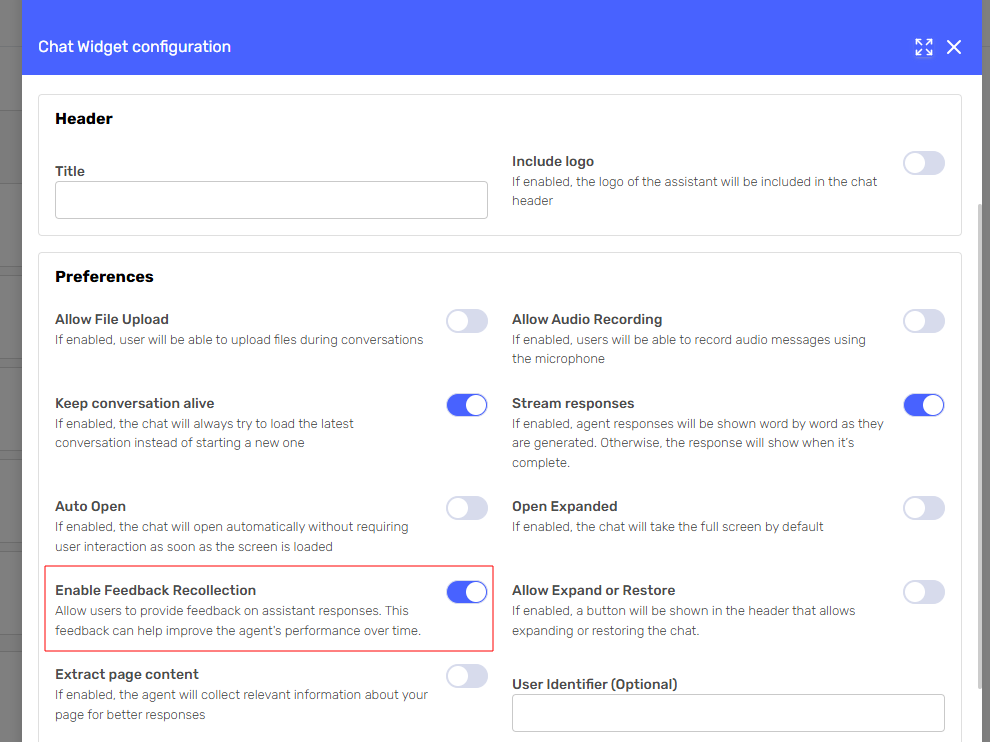Turn on Allow Expand or Restore
990x742 pixels.
(x=923, y=592)
